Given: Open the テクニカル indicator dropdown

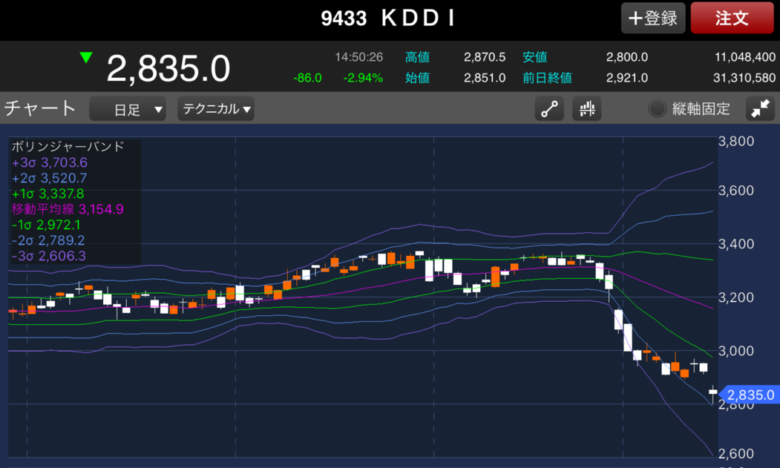Looking at the screenshot, I should coord(216,109).
